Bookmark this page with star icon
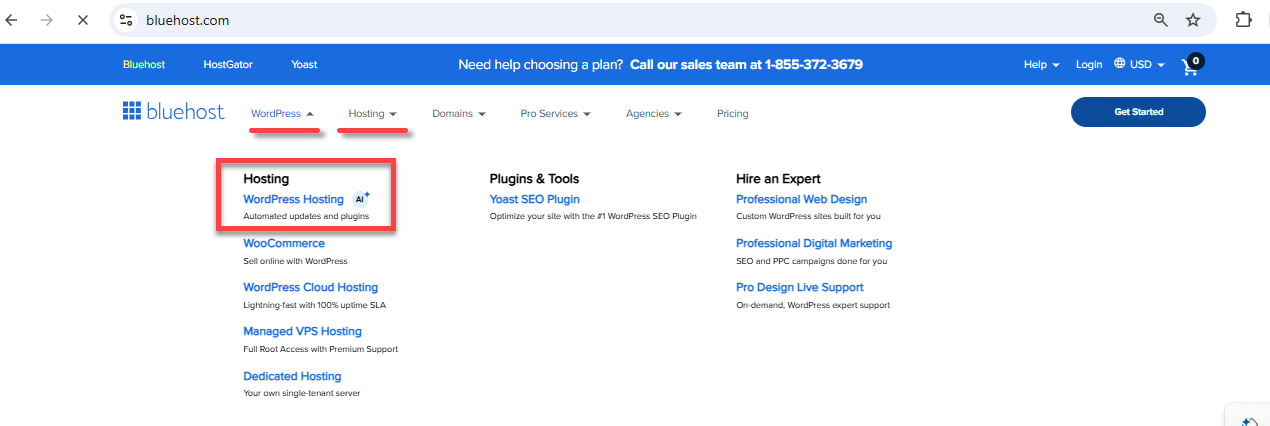This screenshot has height=426, width=1270. tap(1193, 20)
